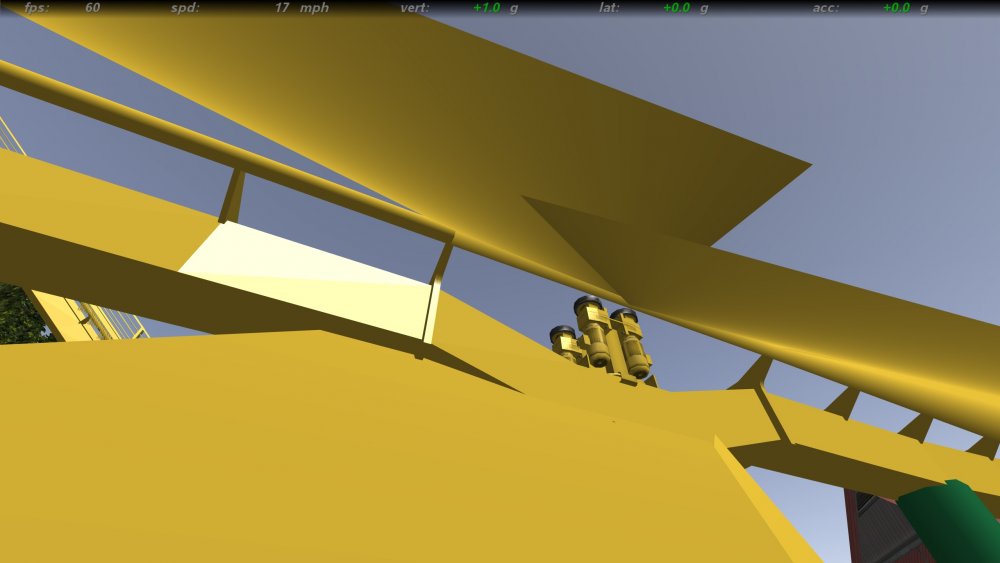This screenshot has height=563, width=1000.
Task: Click the g unit after acc value
Action: click(x=925, y=8)
